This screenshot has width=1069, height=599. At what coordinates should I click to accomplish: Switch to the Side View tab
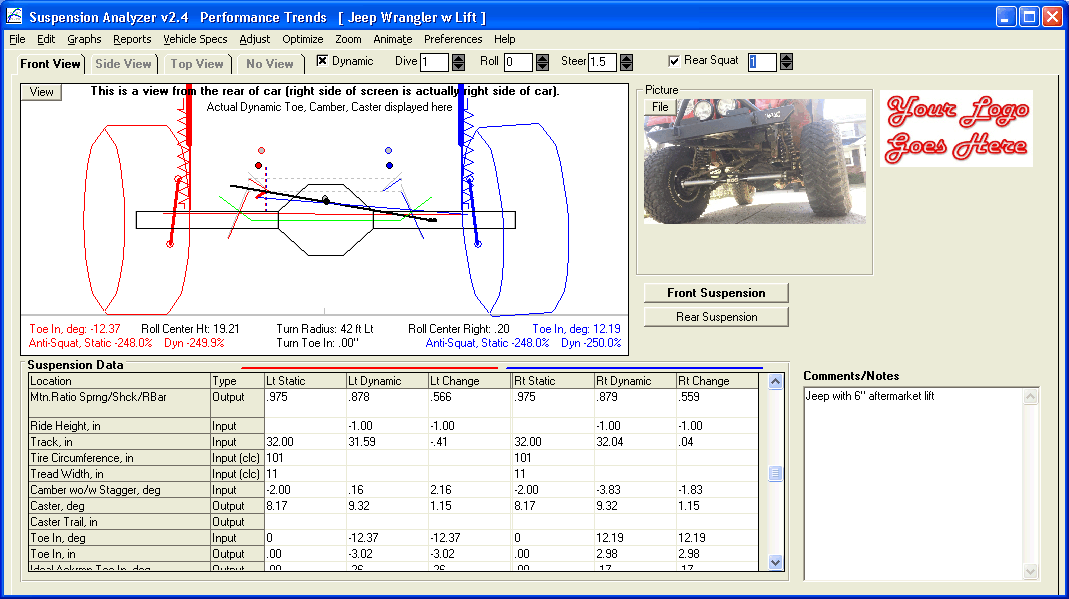point(123,64)
